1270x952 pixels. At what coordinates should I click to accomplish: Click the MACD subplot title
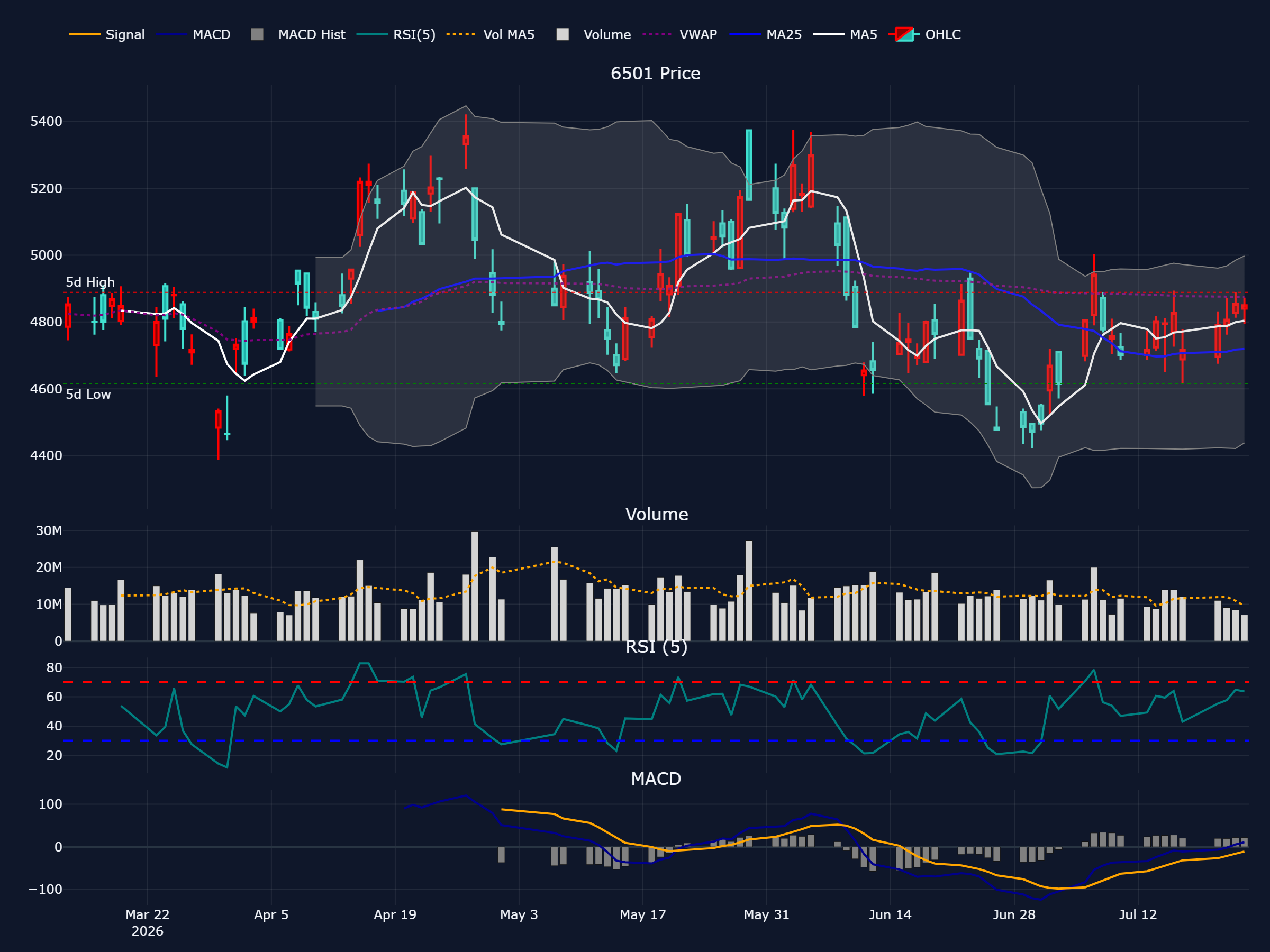click(x=656, y=779)
